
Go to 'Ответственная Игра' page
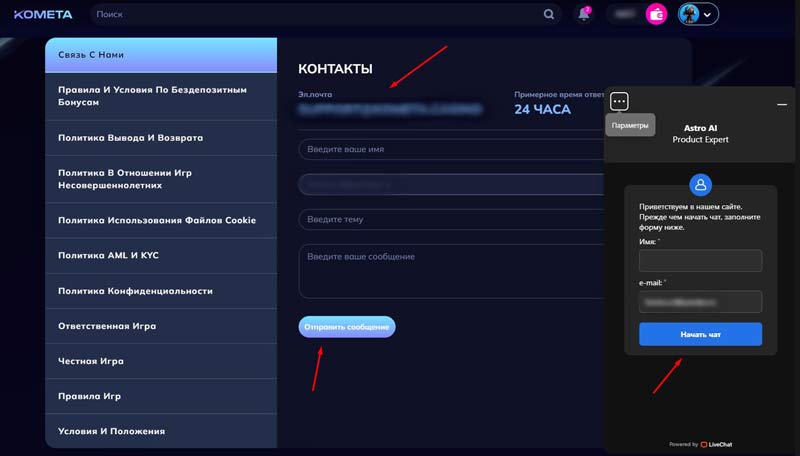(160, 326)
